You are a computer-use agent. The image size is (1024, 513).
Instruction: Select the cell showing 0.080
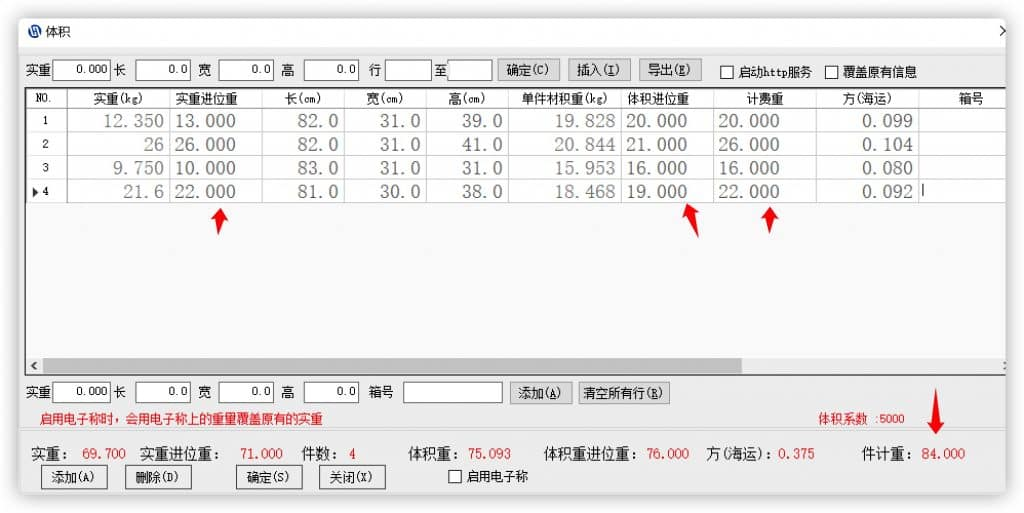(867, 168)
